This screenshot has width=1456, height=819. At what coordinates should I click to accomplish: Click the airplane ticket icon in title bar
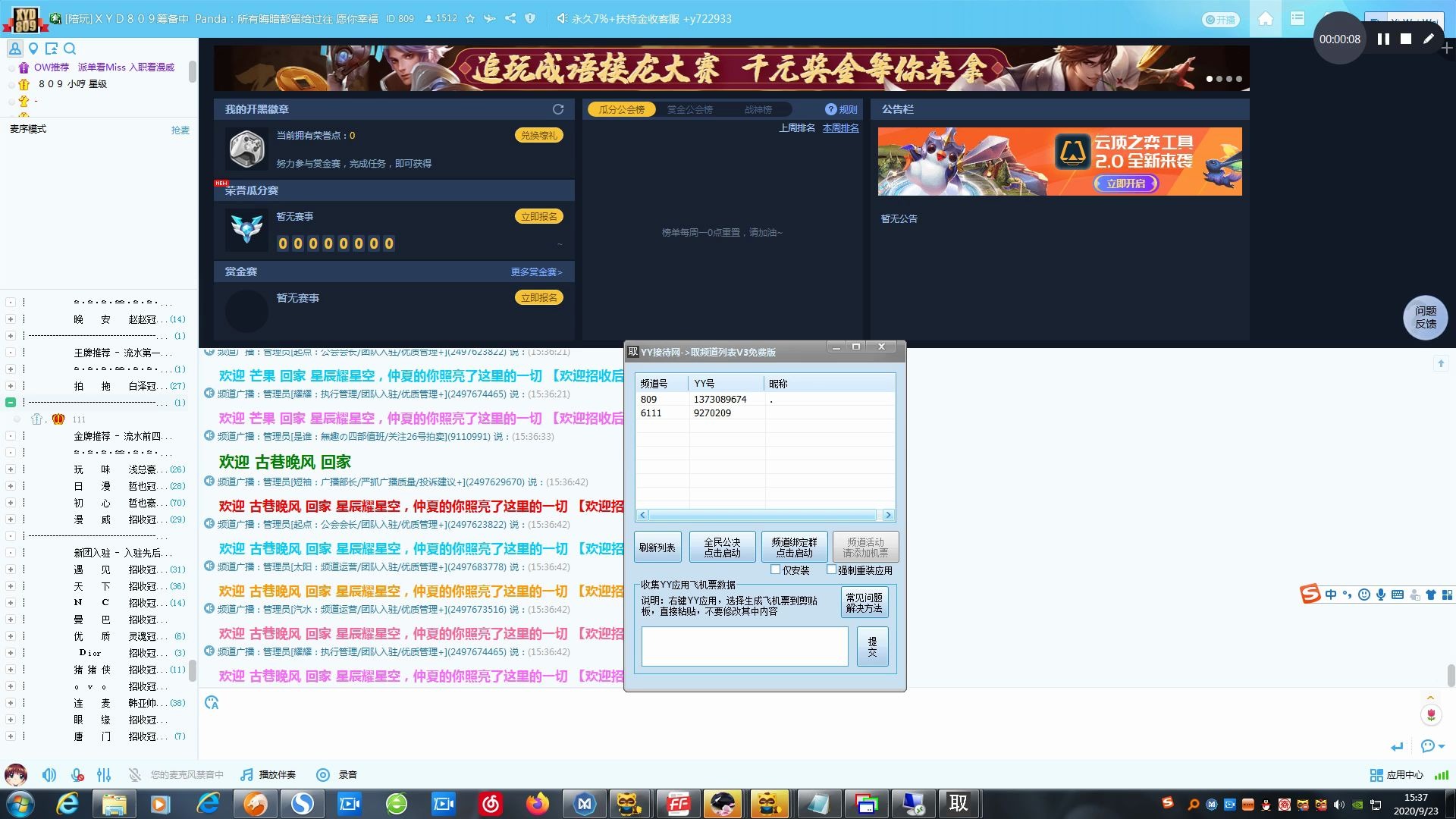pyautogui.click(x=490, y=18)
